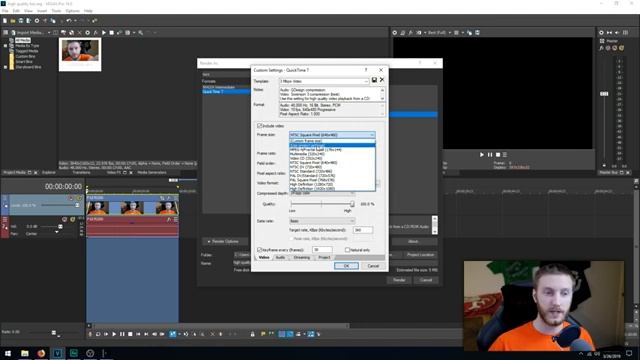This screenshot has width=640, height=360.
Task: Click the Project Location button
Action: 420,255
